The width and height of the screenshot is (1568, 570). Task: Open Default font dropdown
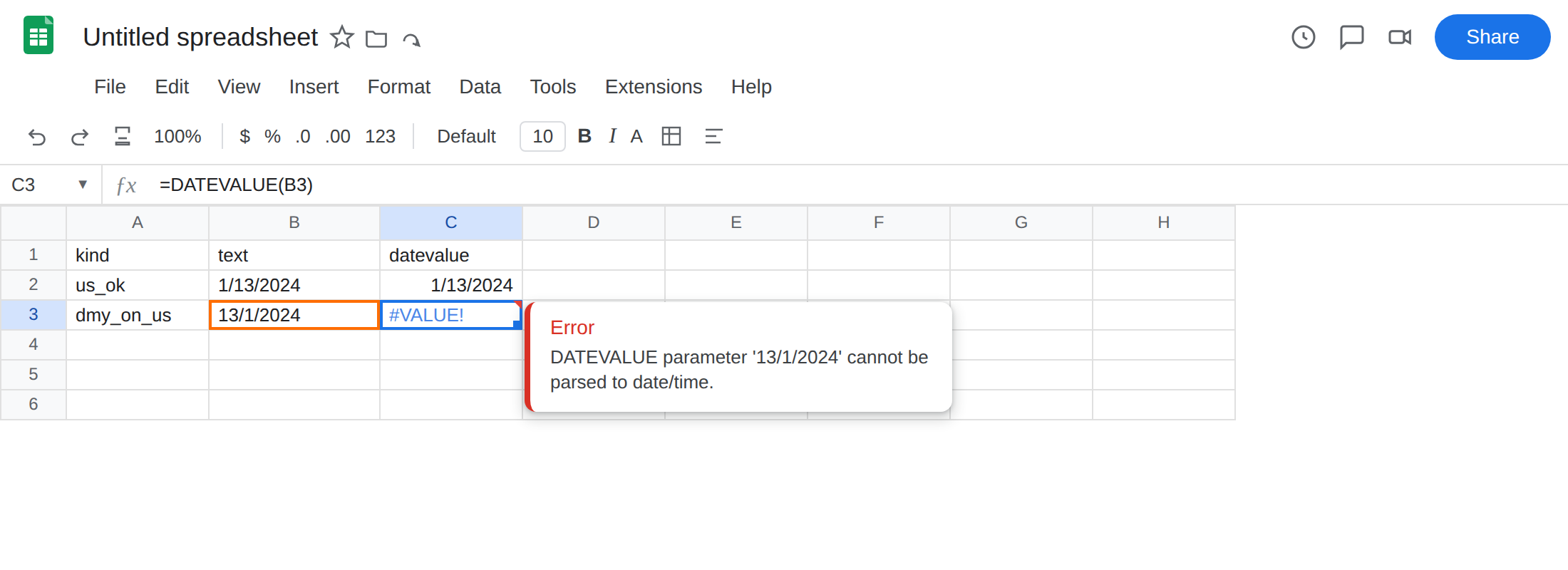pyautogui.click(x=466, y=136)
